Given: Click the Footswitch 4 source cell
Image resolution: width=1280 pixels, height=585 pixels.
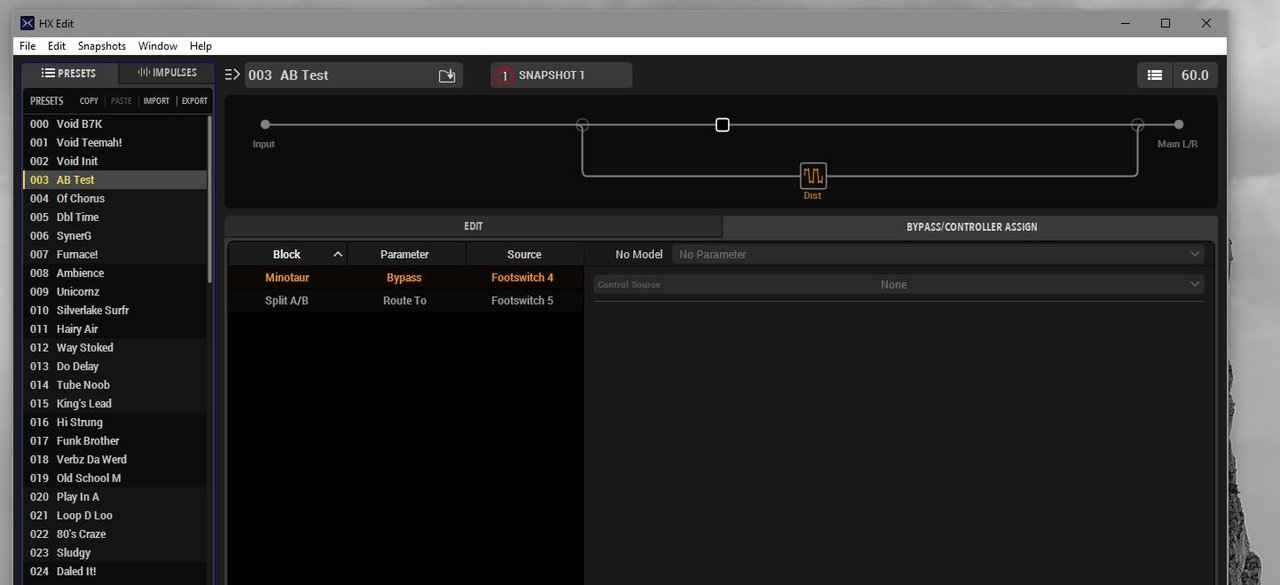Looking at the screenshot, I should pyautogui.click(x=522, y=278).
